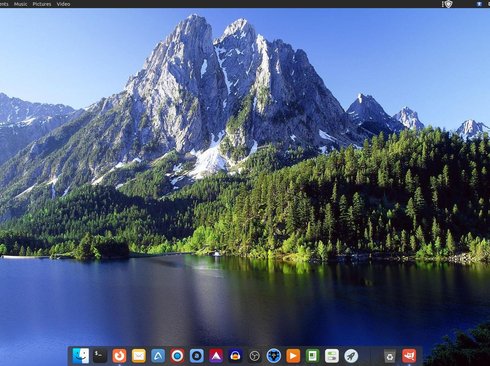The height and width of the screenshot is (366, 490).
Task: Open the red icon after the Trash
Action: (x=409, y=356)
